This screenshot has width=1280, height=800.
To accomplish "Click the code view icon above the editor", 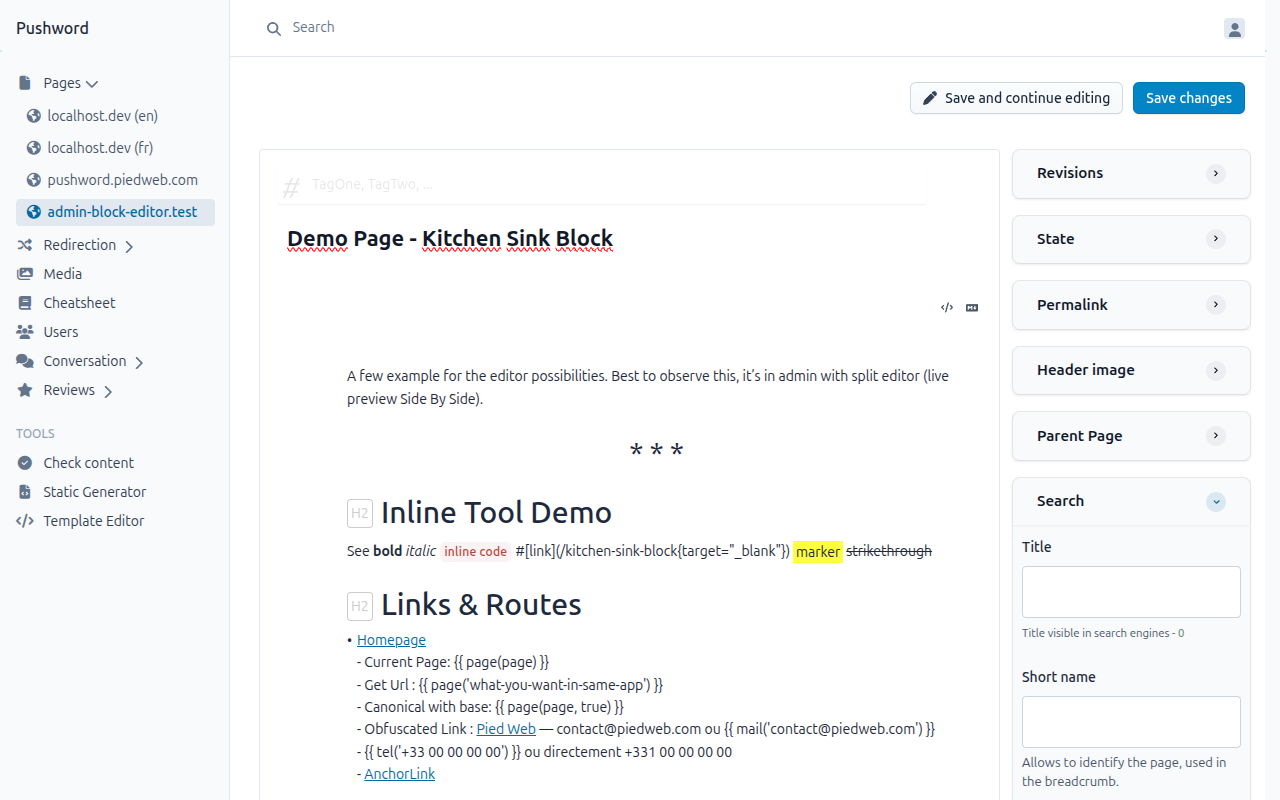I will pyautogui.click(x=946, y=307).
